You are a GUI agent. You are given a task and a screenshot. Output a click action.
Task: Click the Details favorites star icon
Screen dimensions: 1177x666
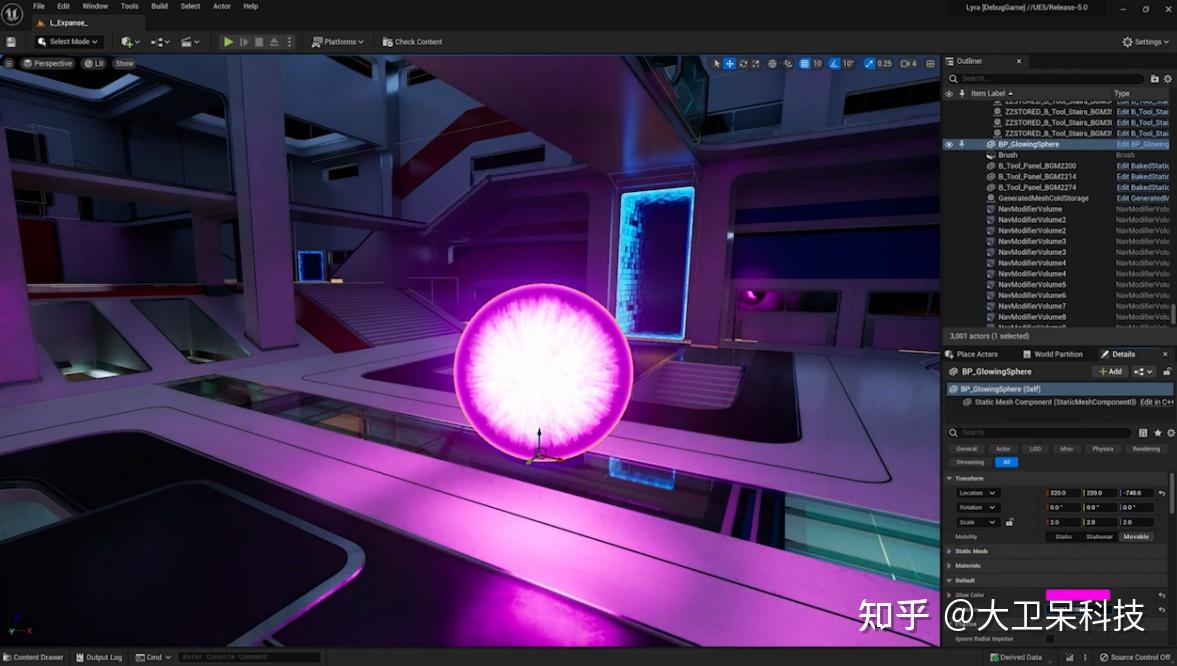point(1157,432)
